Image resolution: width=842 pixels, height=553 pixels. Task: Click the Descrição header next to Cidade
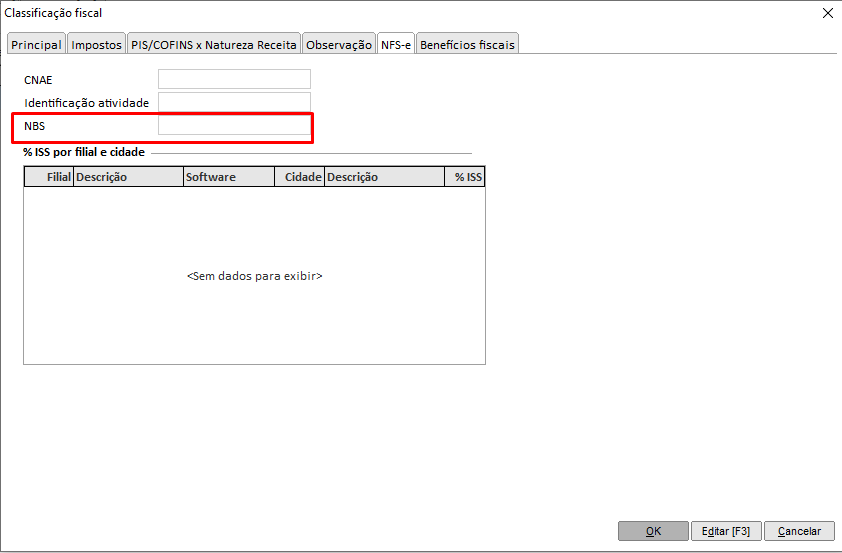(384, 177)
